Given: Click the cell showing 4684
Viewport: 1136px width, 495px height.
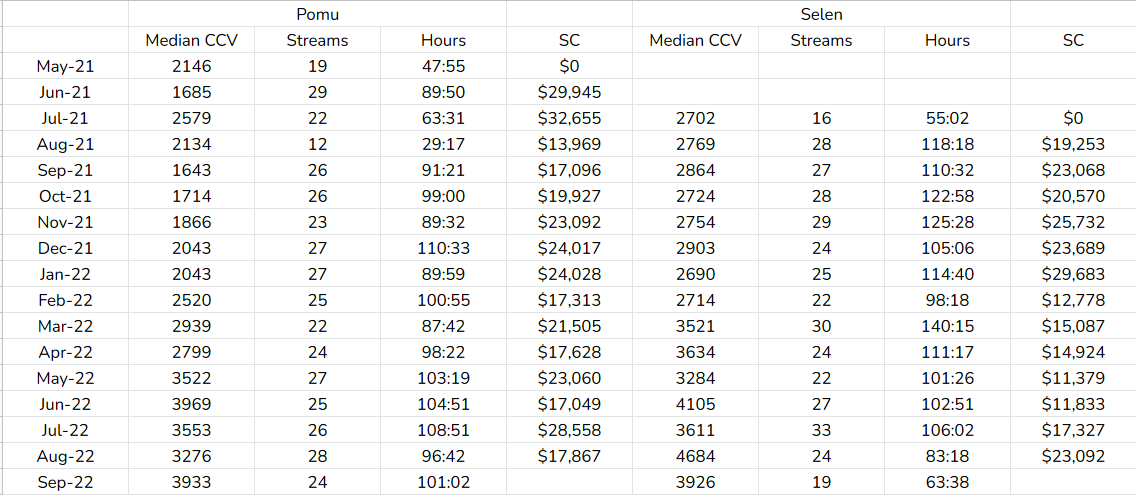Looking at the screenshot, I should coord(696,457).
